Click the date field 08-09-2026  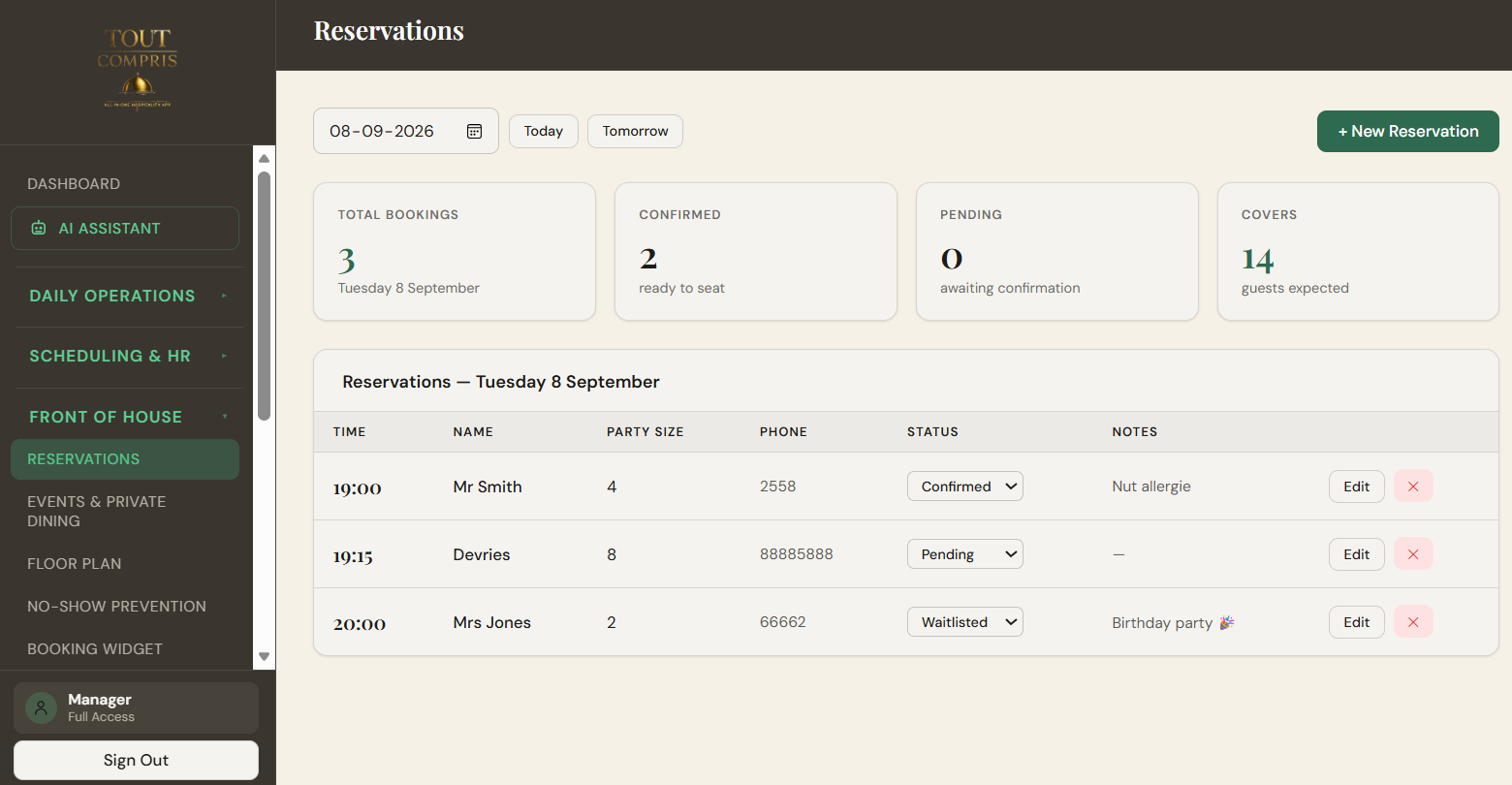coord(406,131)
